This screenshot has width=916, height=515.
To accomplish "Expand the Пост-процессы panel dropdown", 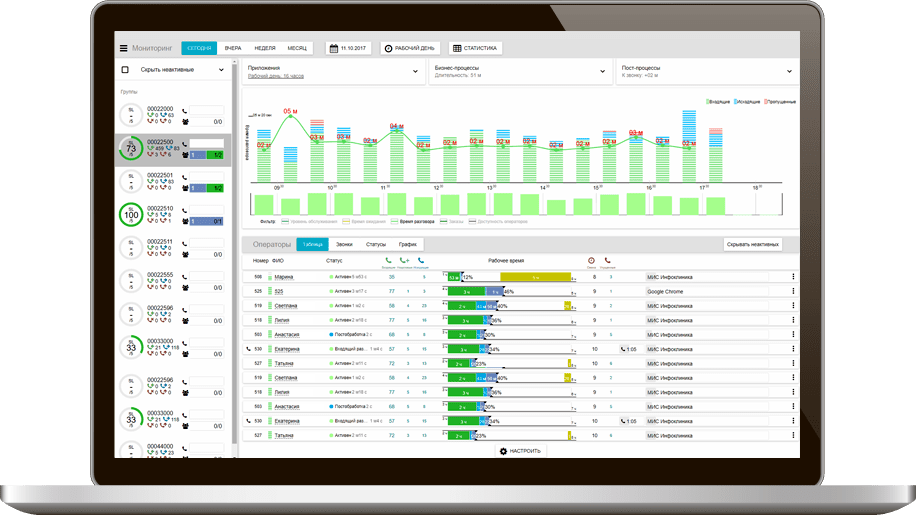I will [x=789, y=71].
